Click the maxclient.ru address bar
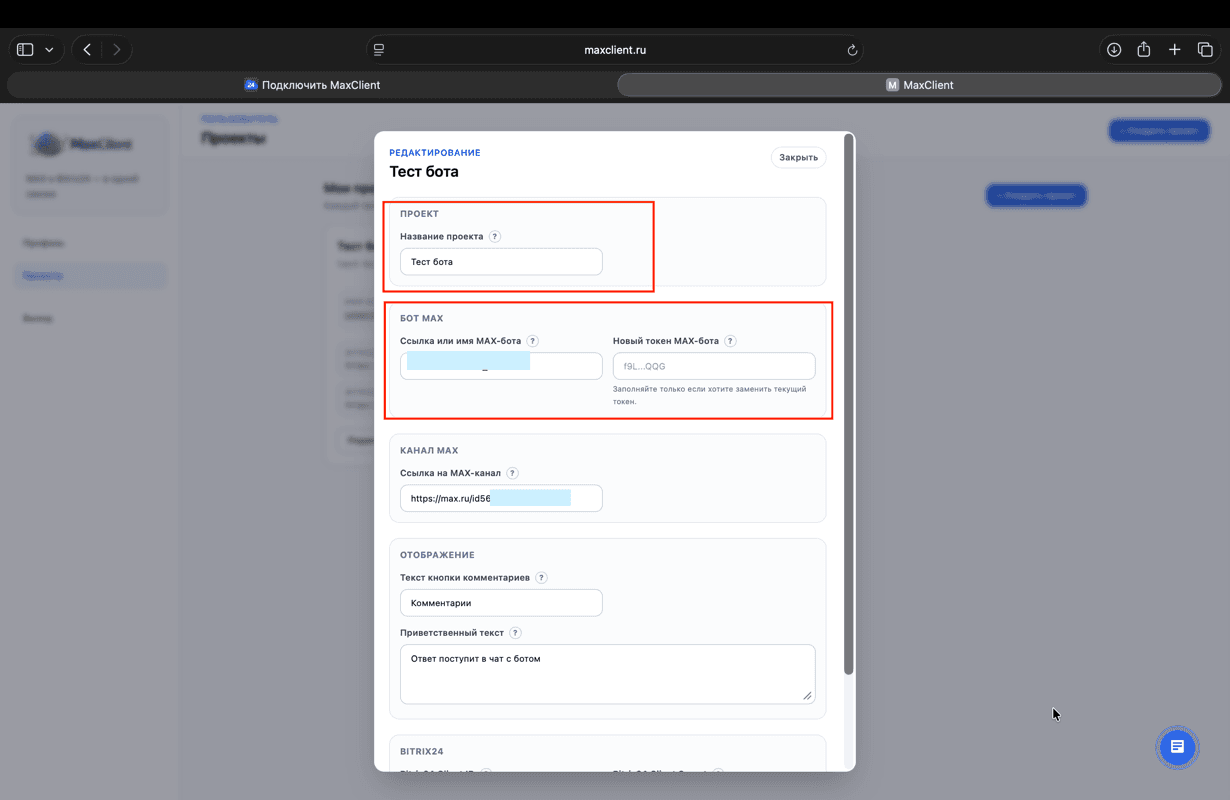The height and width of the screenshot is (800, 1230). 615,50
